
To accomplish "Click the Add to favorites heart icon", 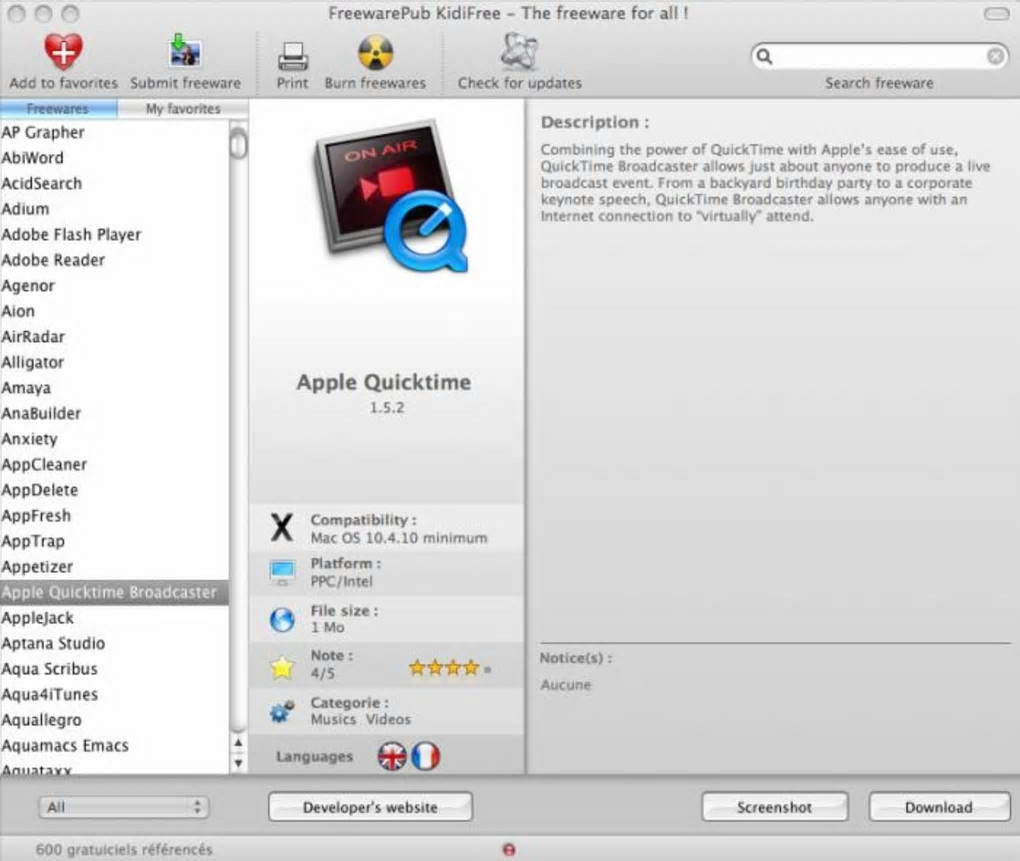I will tap(63, 51).
